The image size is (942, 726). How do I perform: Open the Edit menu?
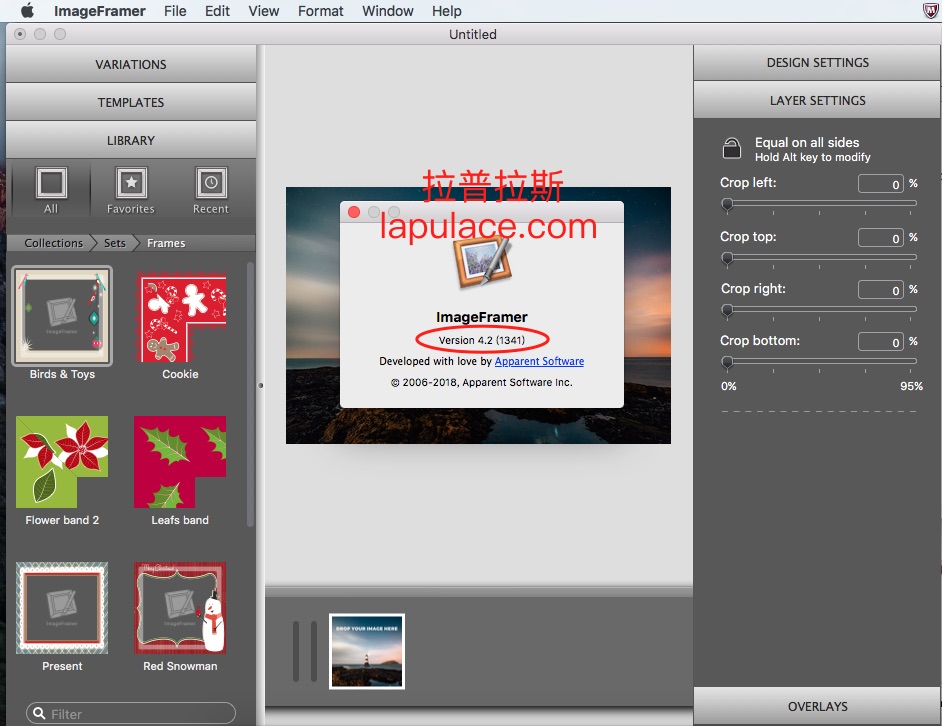pos(217,11)
